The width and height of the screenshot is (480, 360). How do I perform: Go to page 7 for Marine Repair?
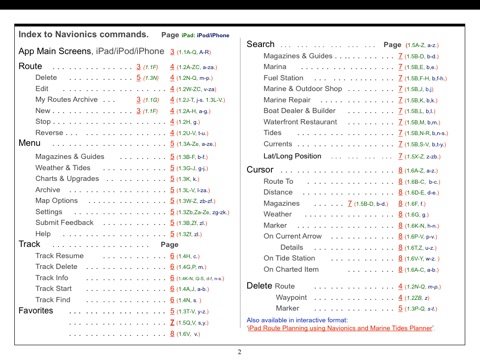400,100
